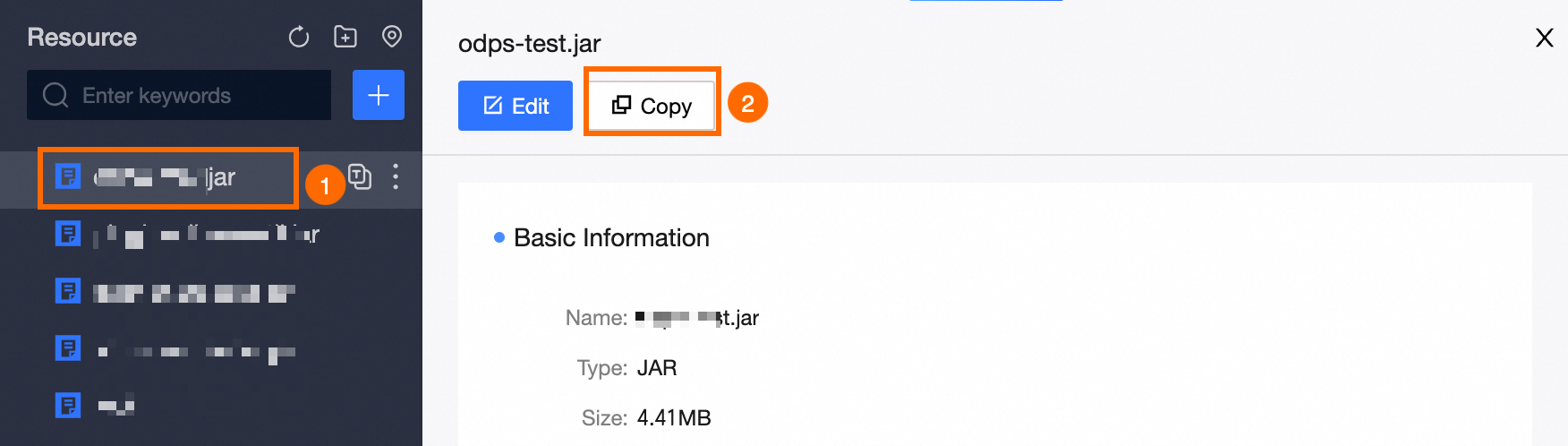Click the Copy button
The image size is (1568, 446).
[x=652, y=106]
